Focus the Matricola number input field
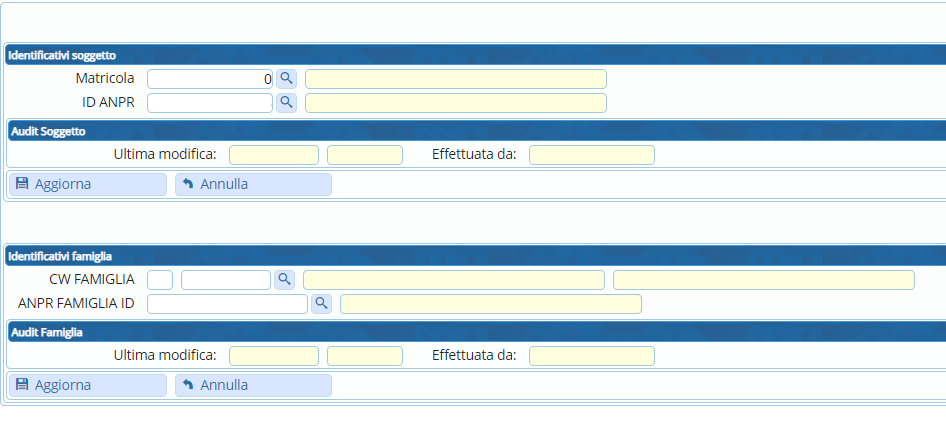This screenshot has height=423, width=946. 210,78
